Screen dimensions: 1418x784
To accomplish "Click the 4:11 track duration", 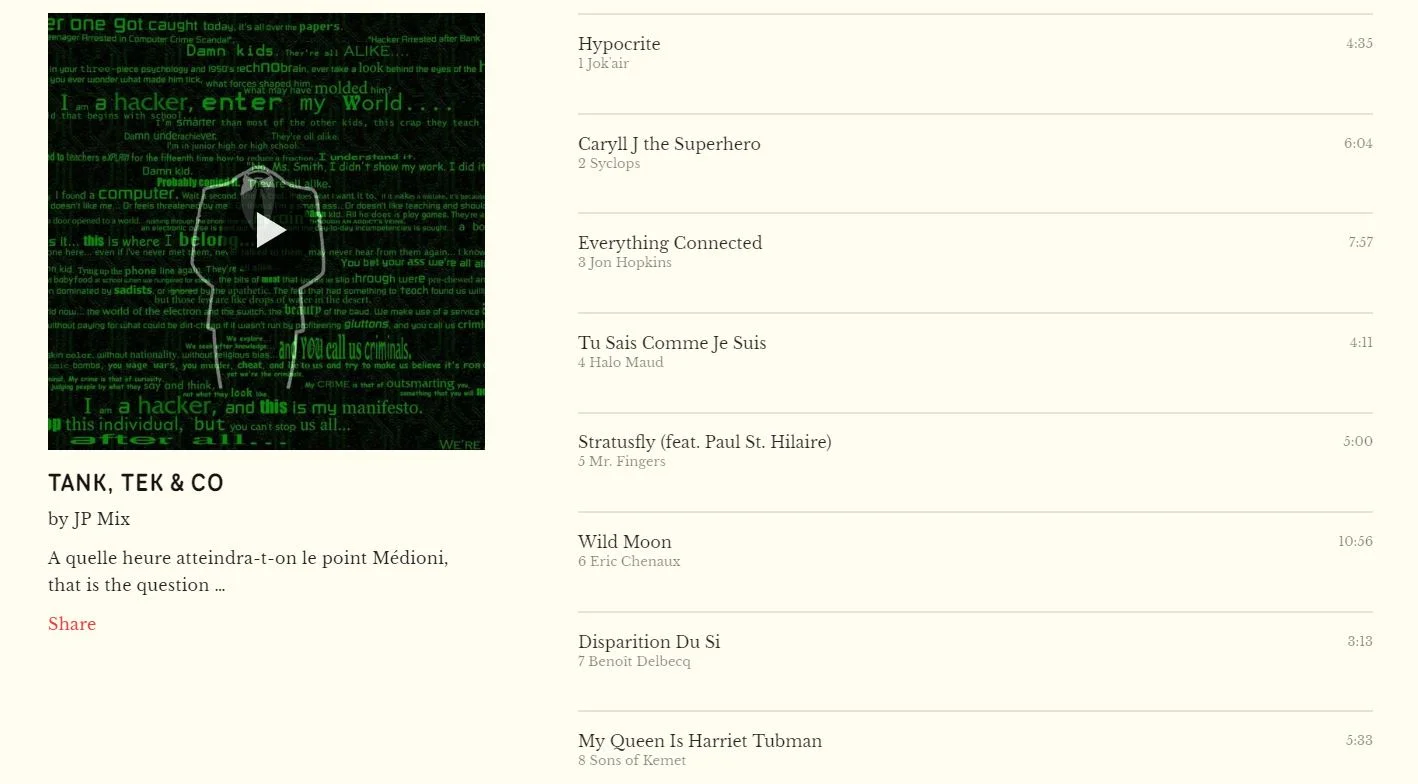I will pyautogui.click(x=1361, y=342).
